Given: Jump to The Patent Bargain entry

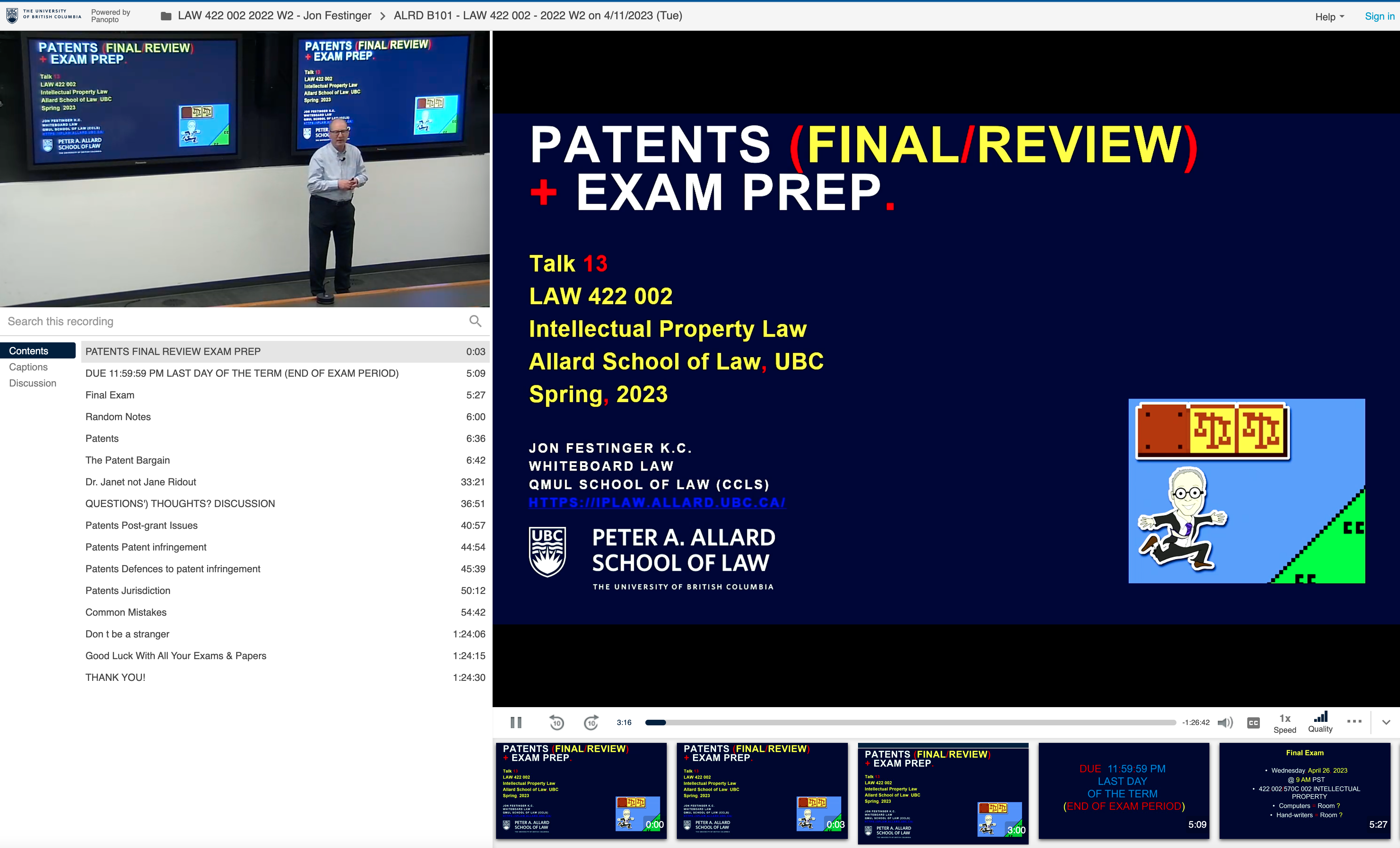Looking at the screenshot, I should pos(285,460).
